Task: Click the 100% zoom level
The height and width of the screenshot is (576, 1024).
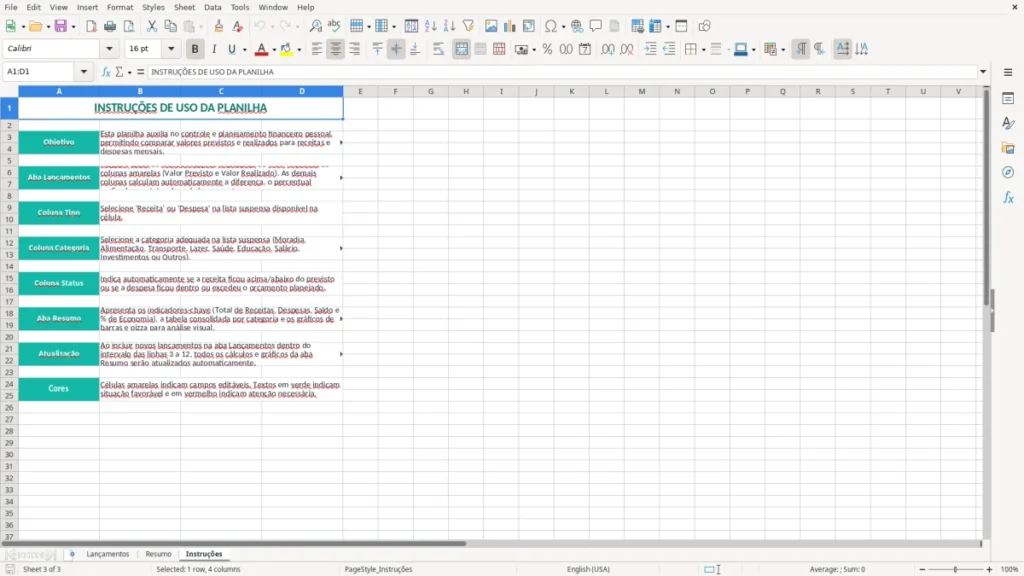Action: coord(1010,569)
